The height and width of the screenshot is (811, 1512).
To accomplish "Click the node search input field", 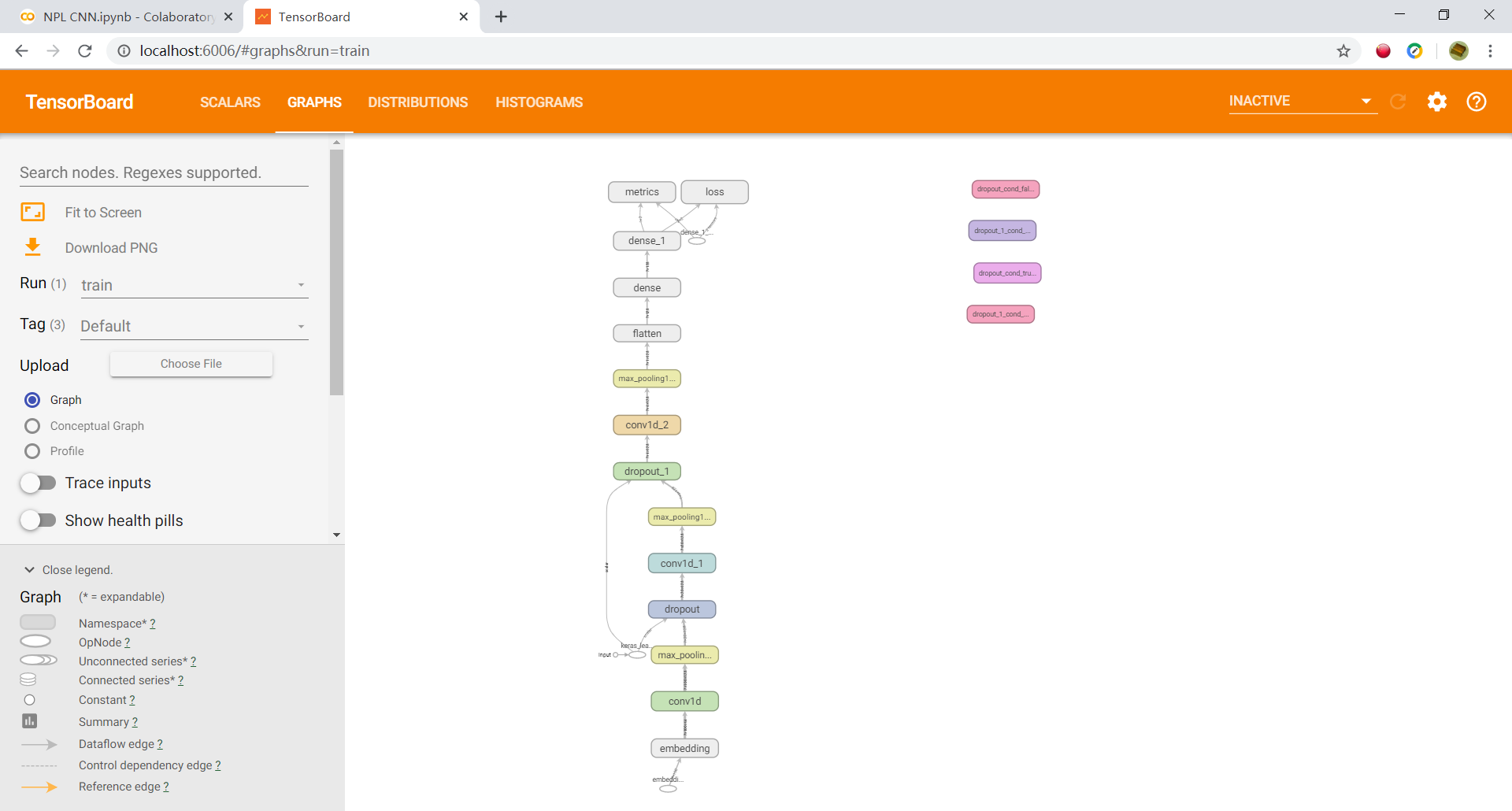I will tap(163, 172).
